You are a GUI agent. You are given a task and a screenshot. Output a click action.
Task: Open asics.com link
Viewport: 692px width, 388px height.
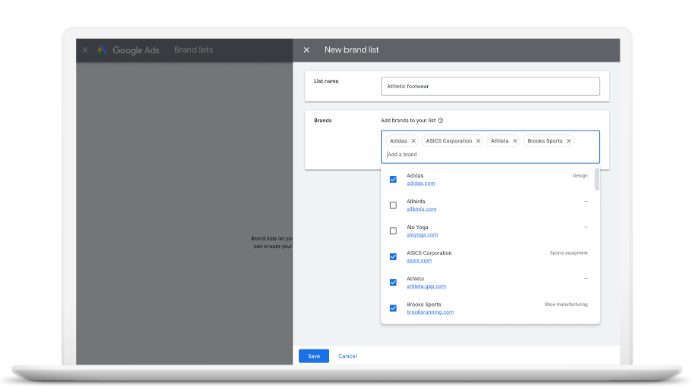click(419, 260)
